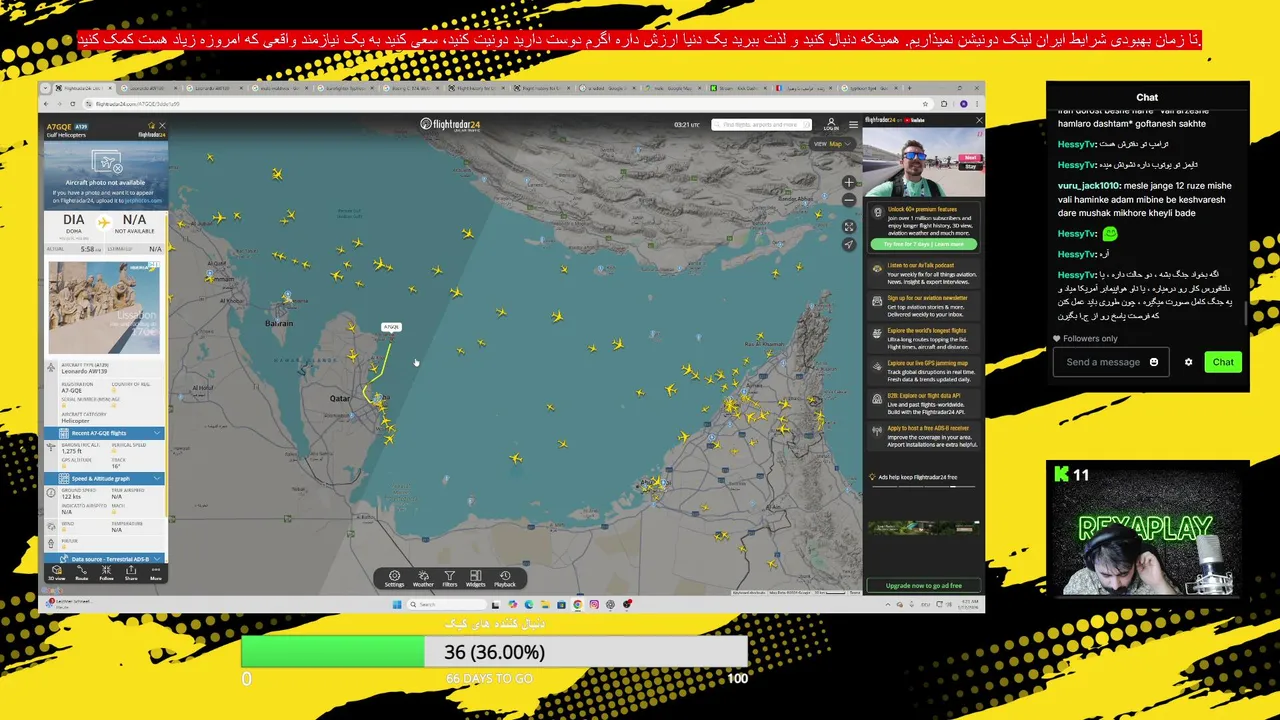Click the chat panel scrollbar
The image size is (1280, 720).
(x=1245, y=312)
